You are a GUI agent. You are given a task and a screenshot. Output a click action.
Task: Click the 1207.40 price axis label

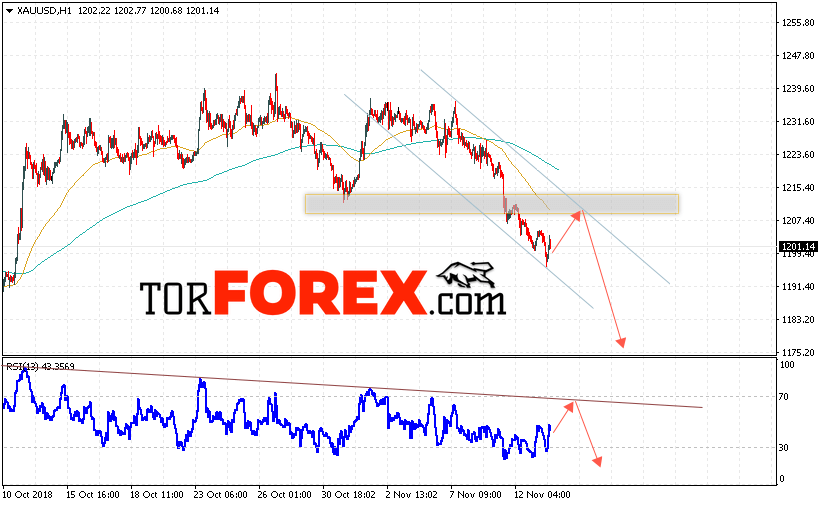point(798,220)
